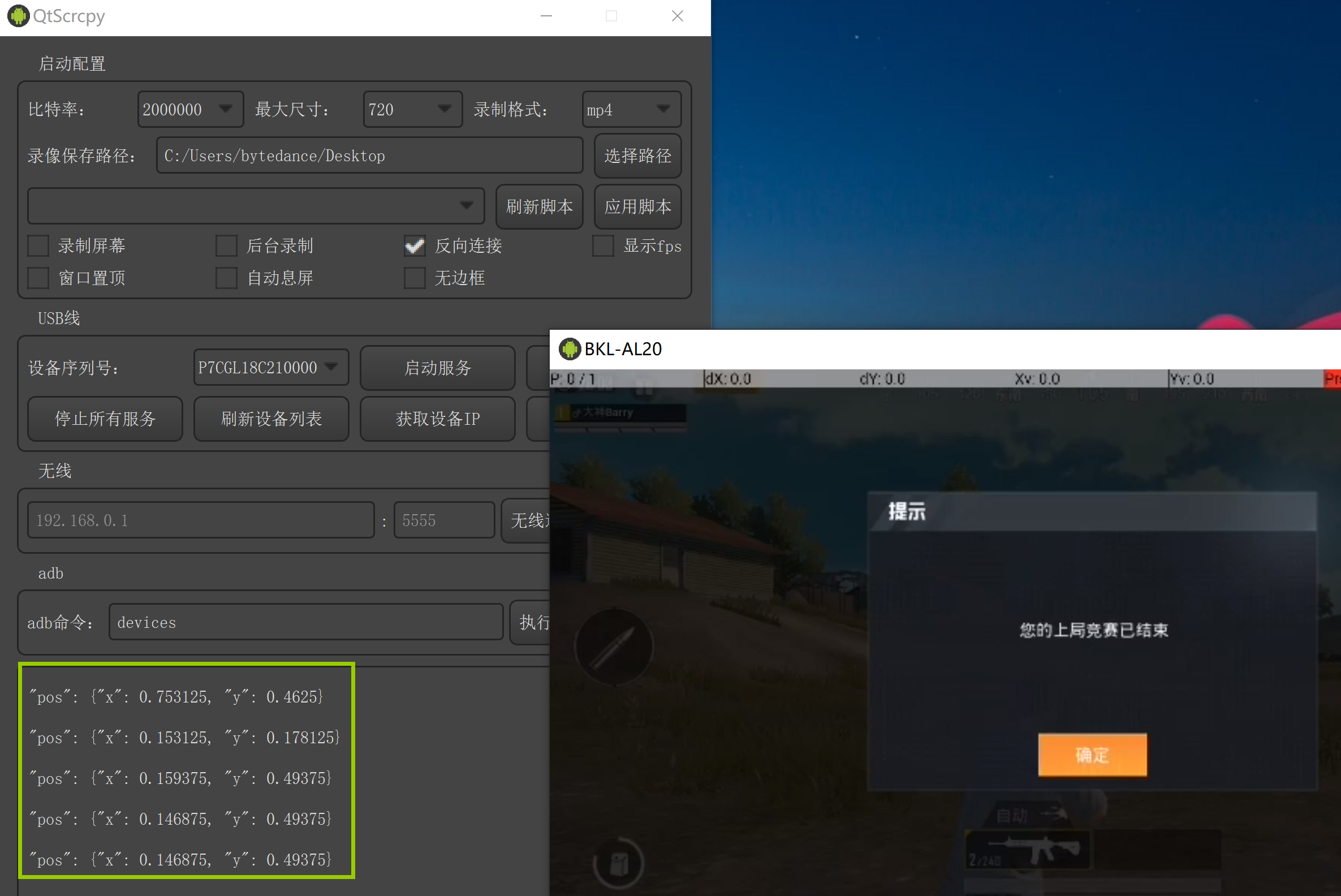The height and width of the screenshot is (896, 1341).
Task: Open the 比特率 2000000 dropdown
Action: pos(190,109)
